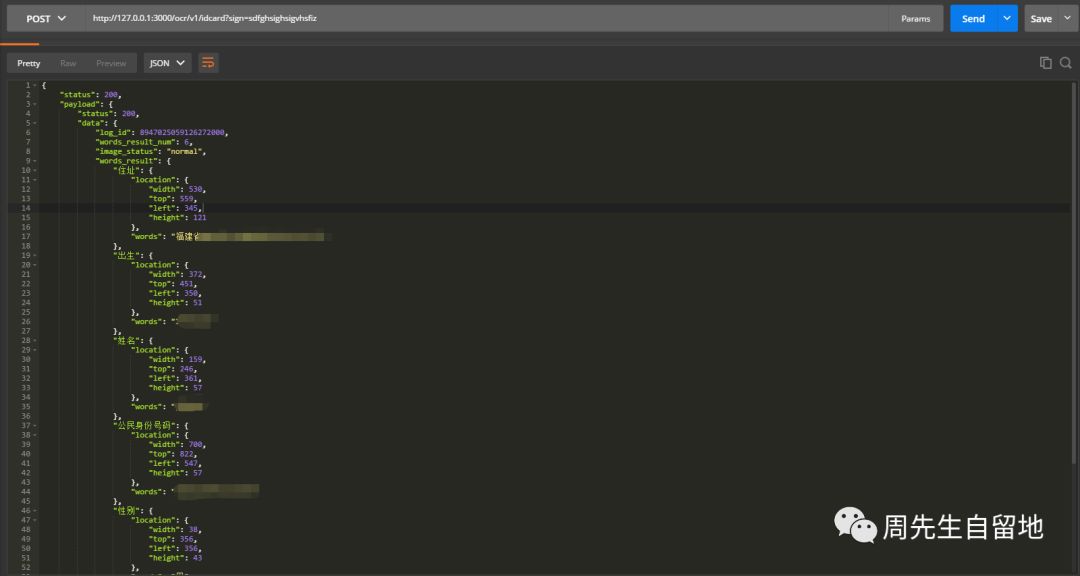Click the "left": 361 line

(176, 378)
